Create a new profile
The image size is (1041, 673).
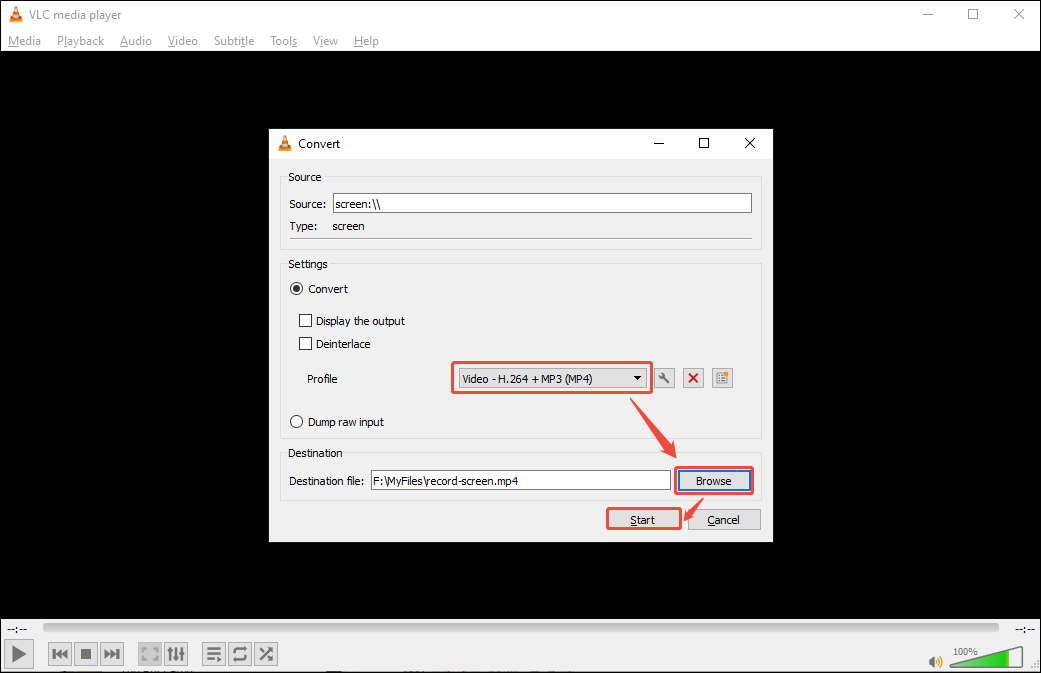pos(722,377)
